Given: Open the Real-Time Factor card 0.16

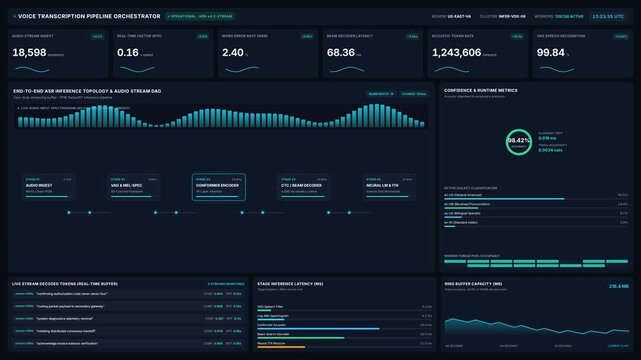Looking at the screenshot, I should pos(163,54).
